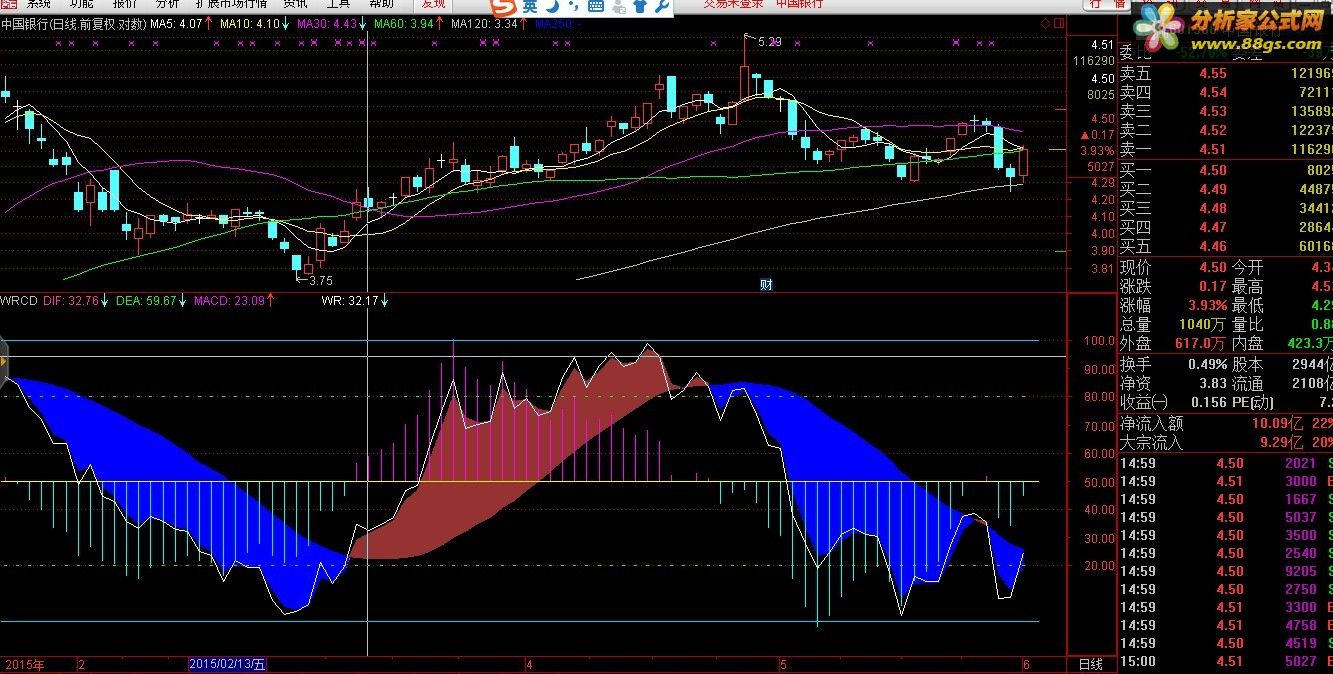Click the Sogou S input method icon

(502, 6)
